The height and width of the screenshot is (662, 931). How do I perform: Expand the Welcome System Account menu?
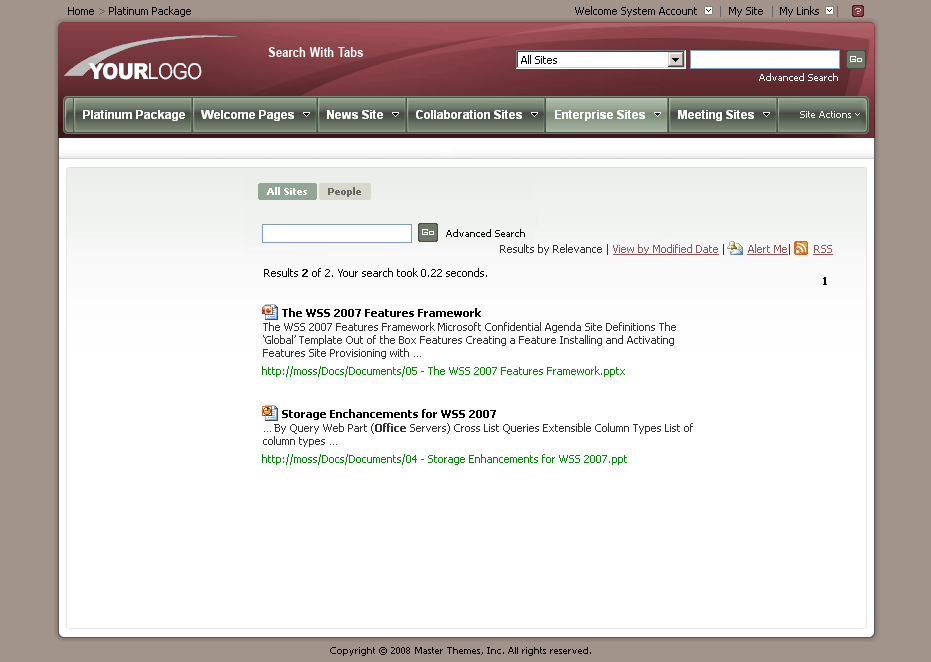point(709,11)
